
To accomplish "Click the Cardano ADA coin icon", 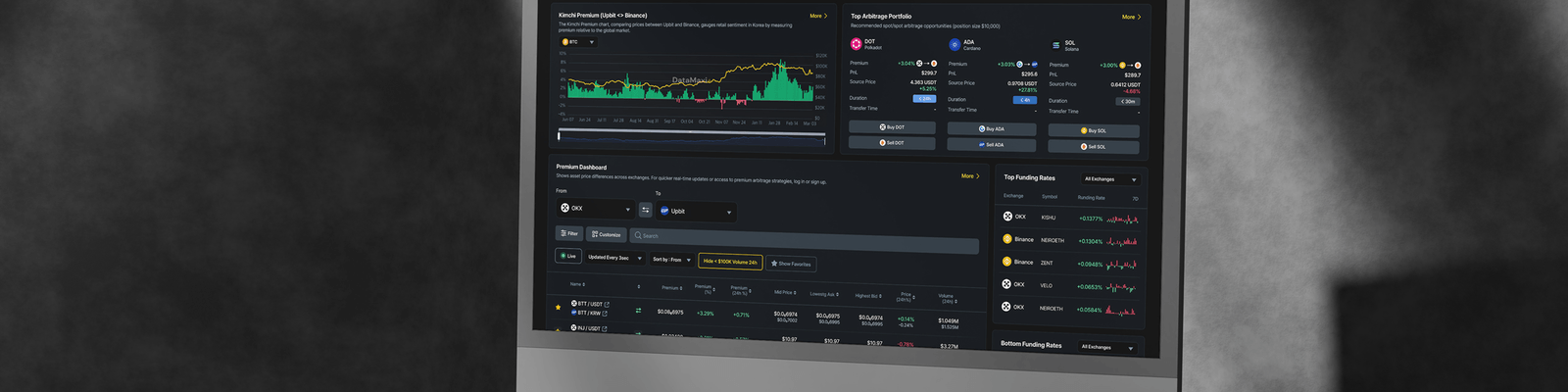I will point(955,44).
